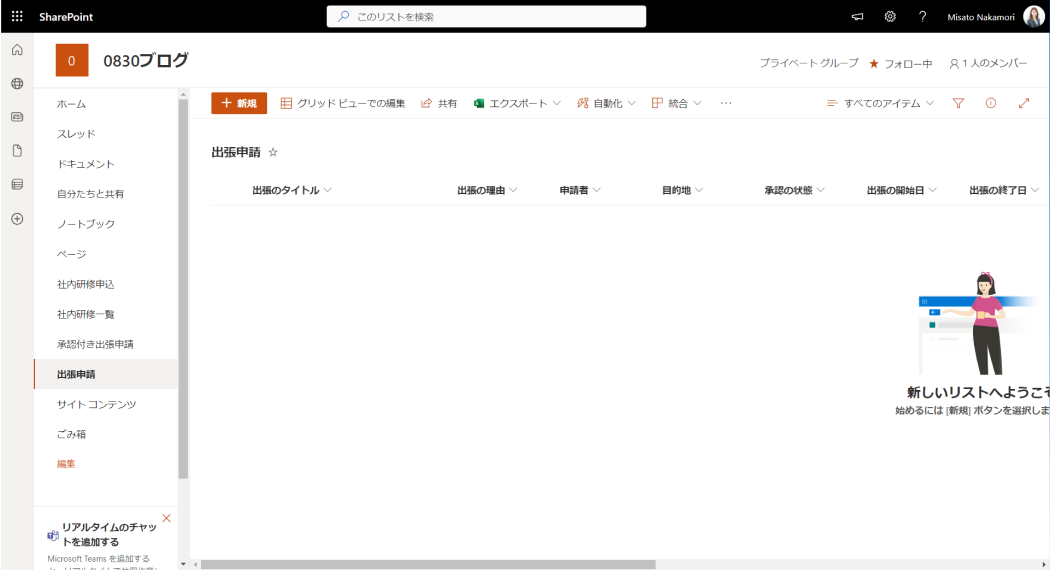Open the more commands ellipsis menu

tap(726, 103)
